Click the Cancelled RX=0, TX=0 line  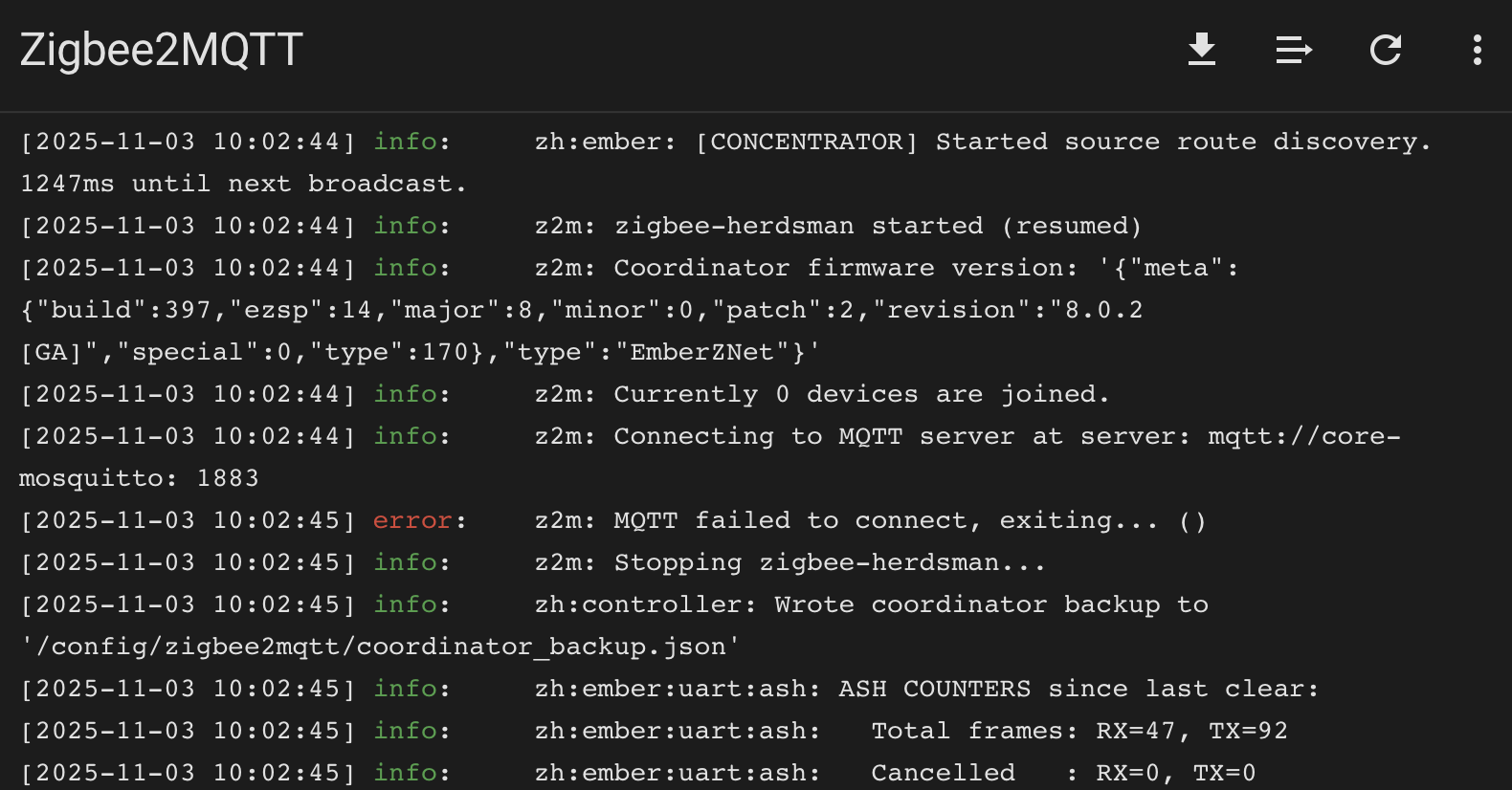point(1062,773)
